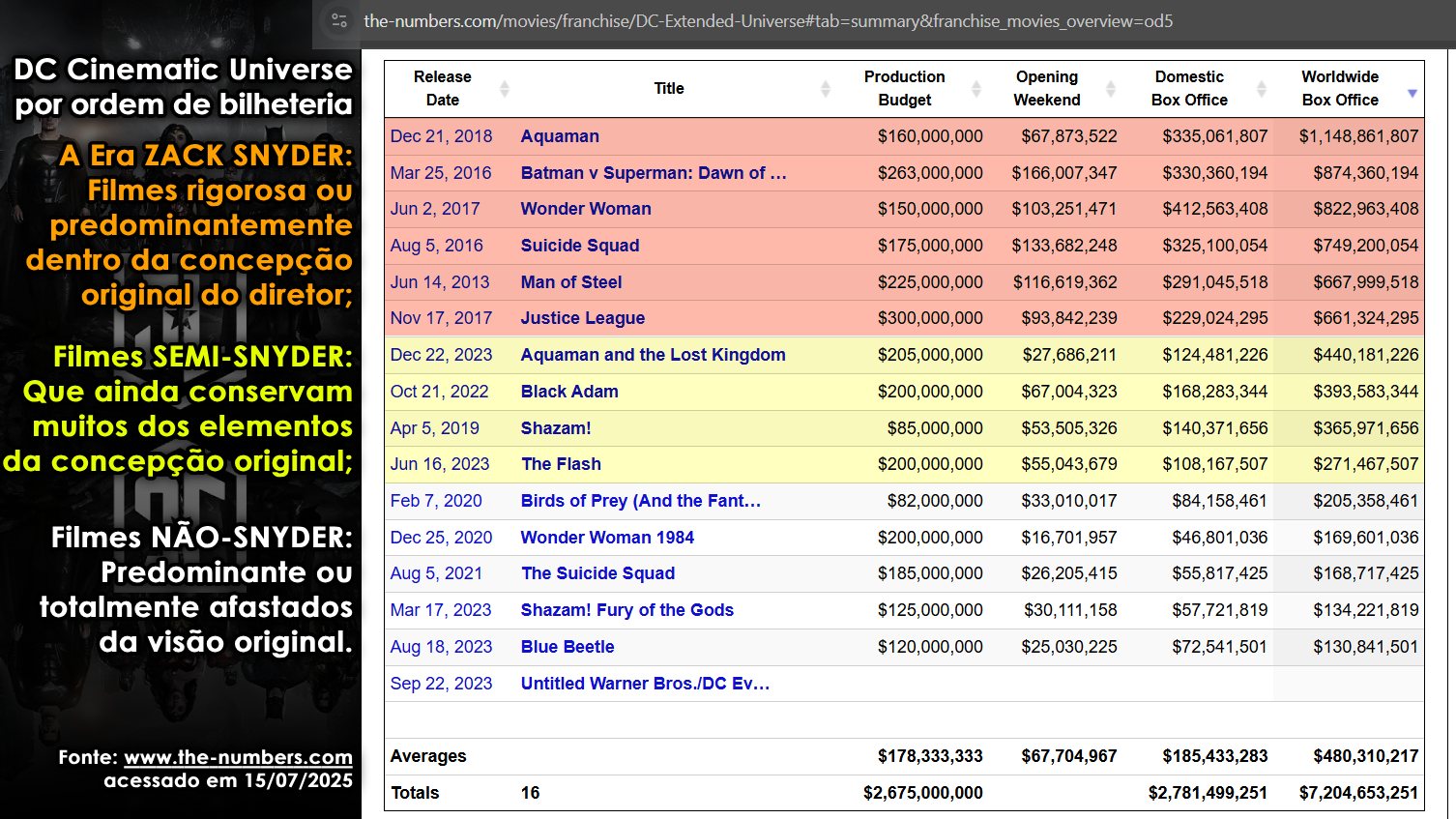Sort table by Title arrows
Screen dimensions: 1456x819
pos(825,89)
